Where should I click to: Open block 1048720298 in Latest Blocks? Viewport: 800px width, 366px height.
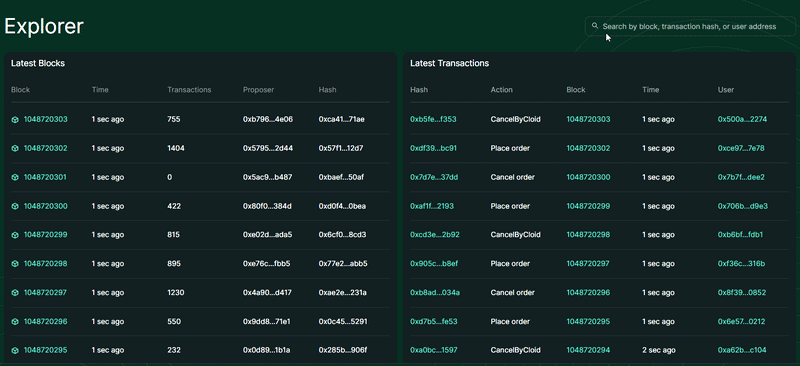tap(45, 264)
